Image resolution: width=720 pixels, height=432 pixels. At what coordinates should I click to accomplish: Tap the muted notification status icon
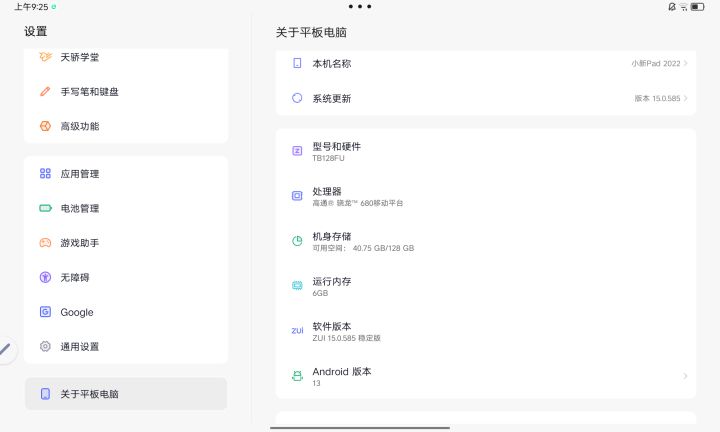click(671, 6)
